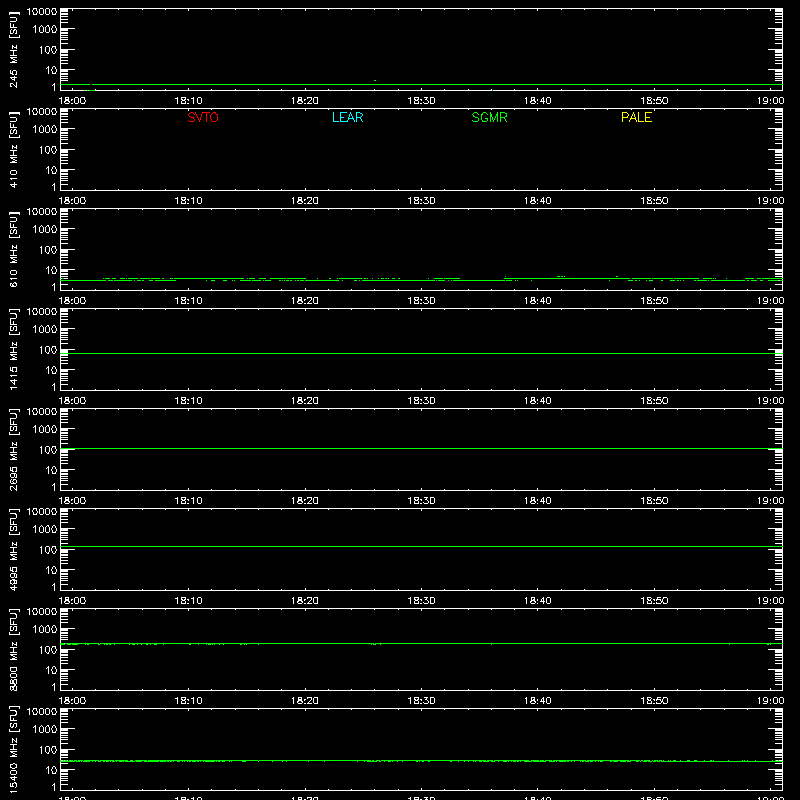This screenshot has height=800, width=800.
Task: Click the 18:00 label below 1415 MHz plot
Action: point(72,401)
